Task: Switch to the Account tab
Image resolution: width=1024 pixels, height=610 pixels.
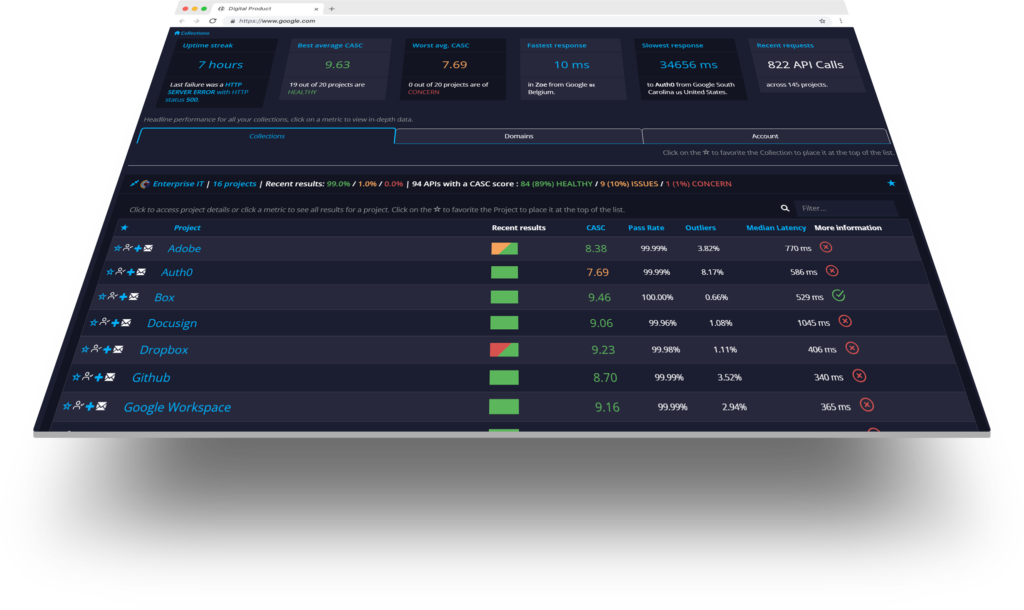Action: (x=765, y=136)
